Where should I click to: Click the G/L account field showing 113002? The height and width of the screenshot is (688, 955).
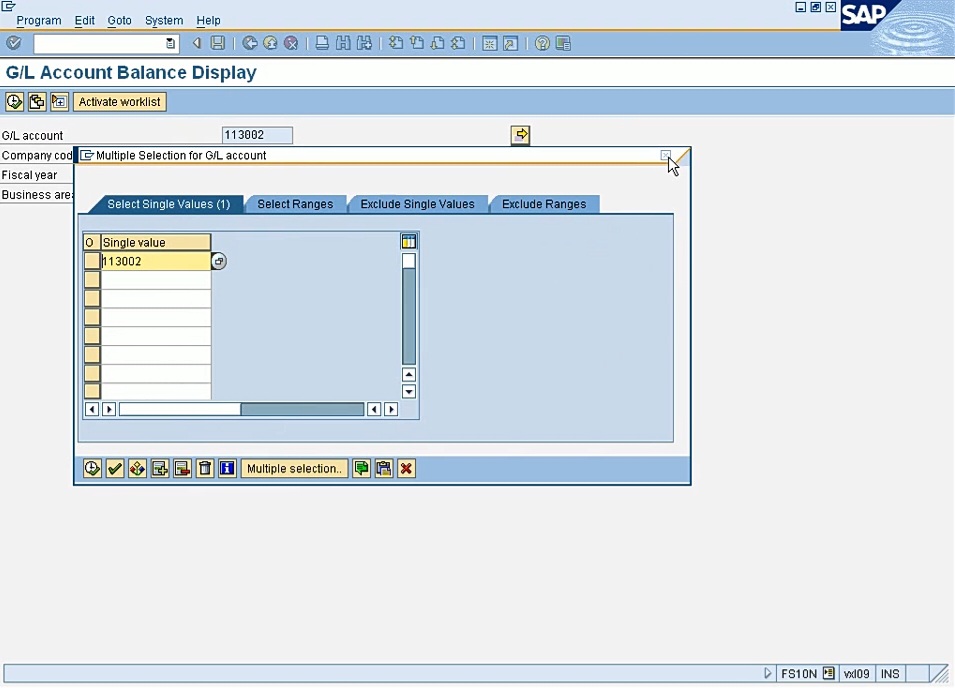click(257, 135)
